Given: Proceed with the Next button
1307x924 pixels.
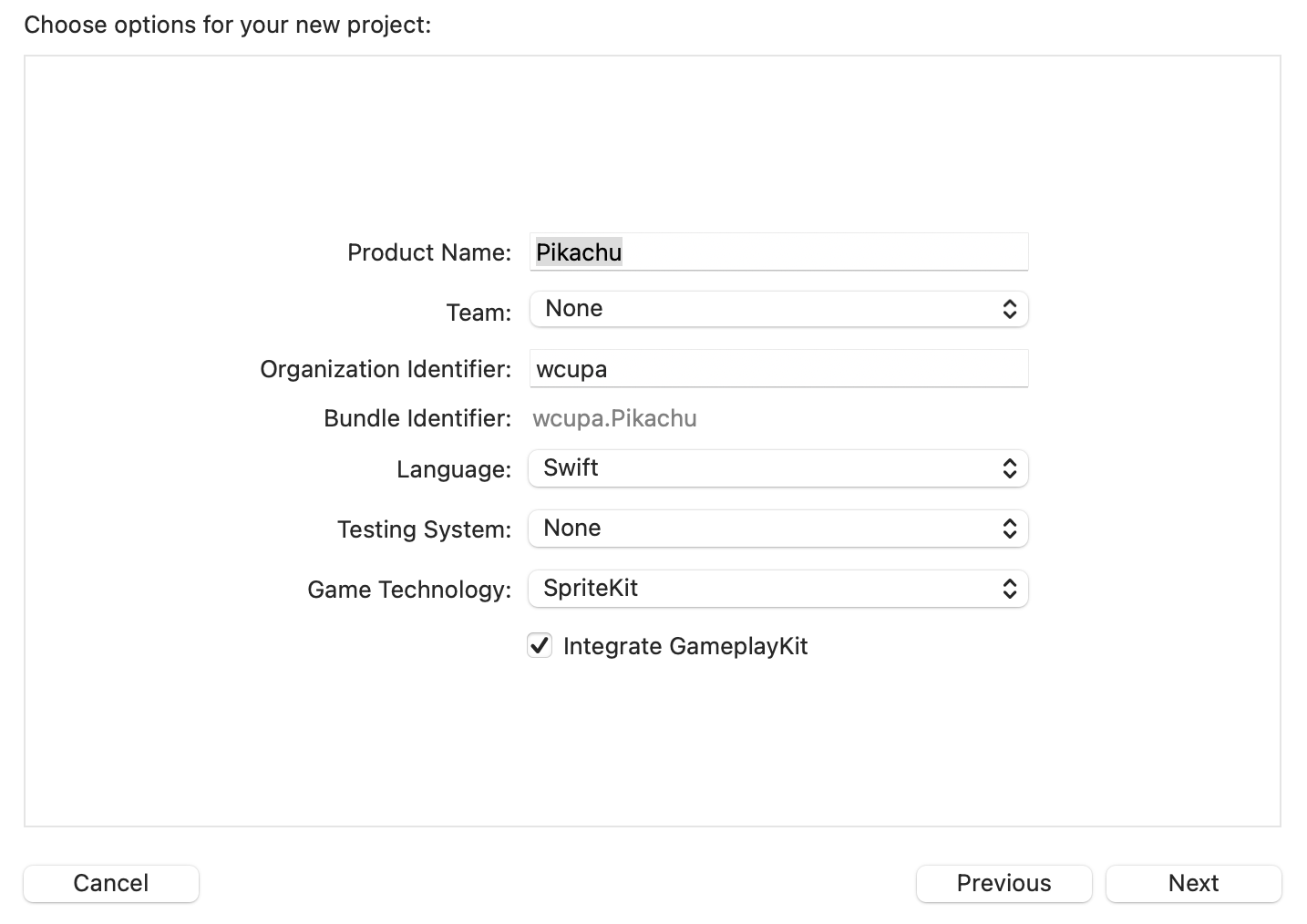Looking at the screenshot, I should [1193, 883].
